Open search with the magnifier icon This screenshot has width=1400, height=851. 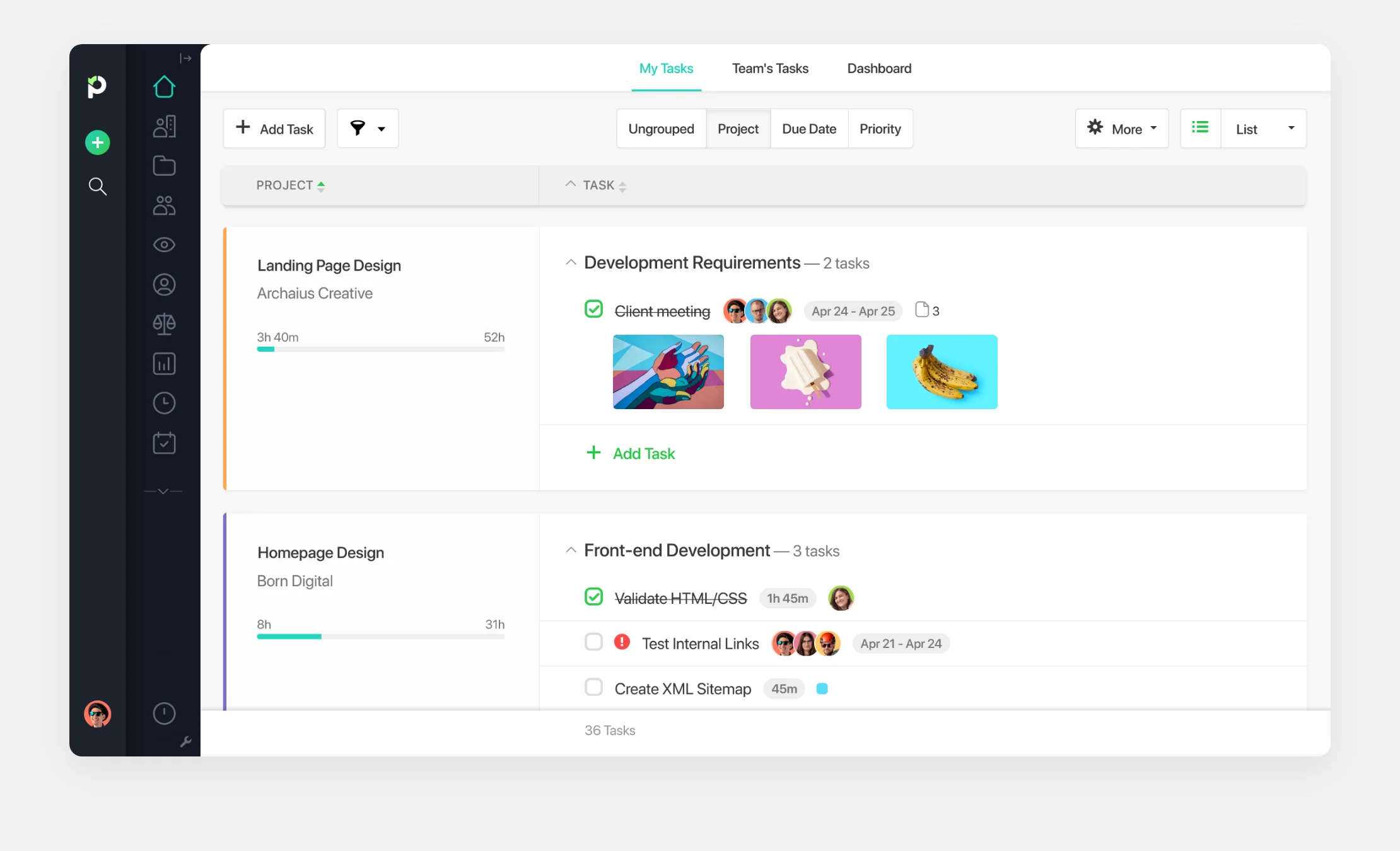(x=97, y=187)
